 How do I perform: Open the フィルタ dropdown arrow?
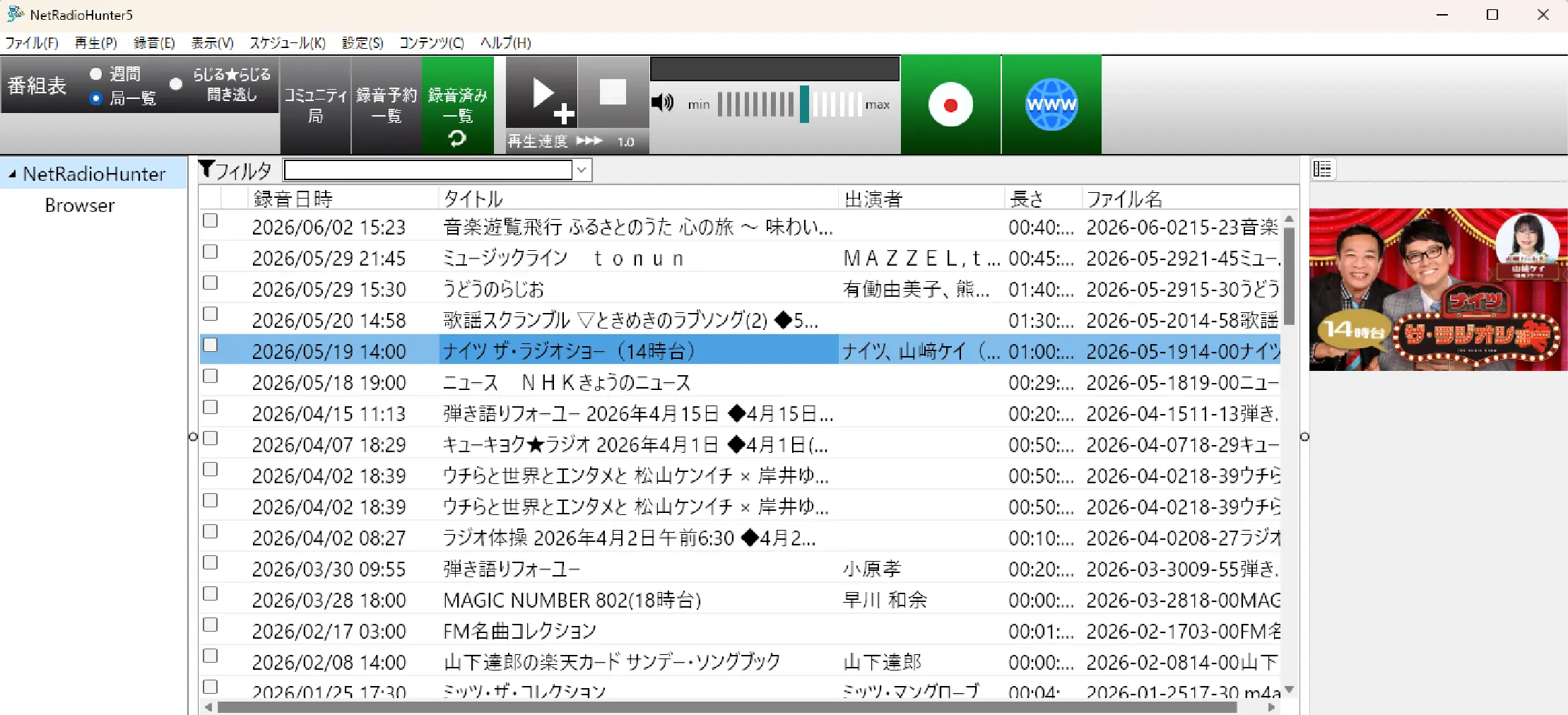click(x=582, y=170)
